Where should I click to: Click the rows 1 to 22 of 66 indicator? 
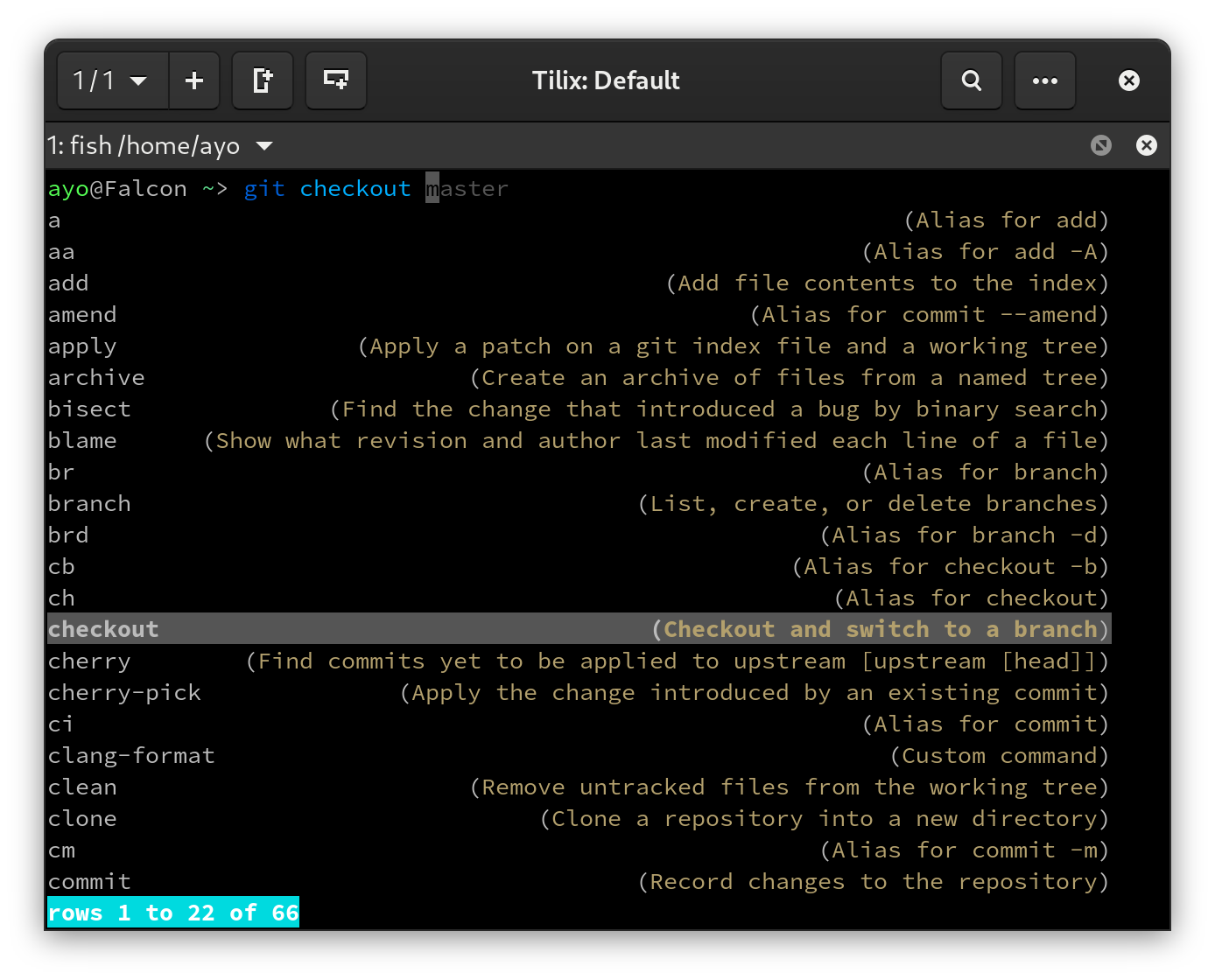click(x=173, y=913)
